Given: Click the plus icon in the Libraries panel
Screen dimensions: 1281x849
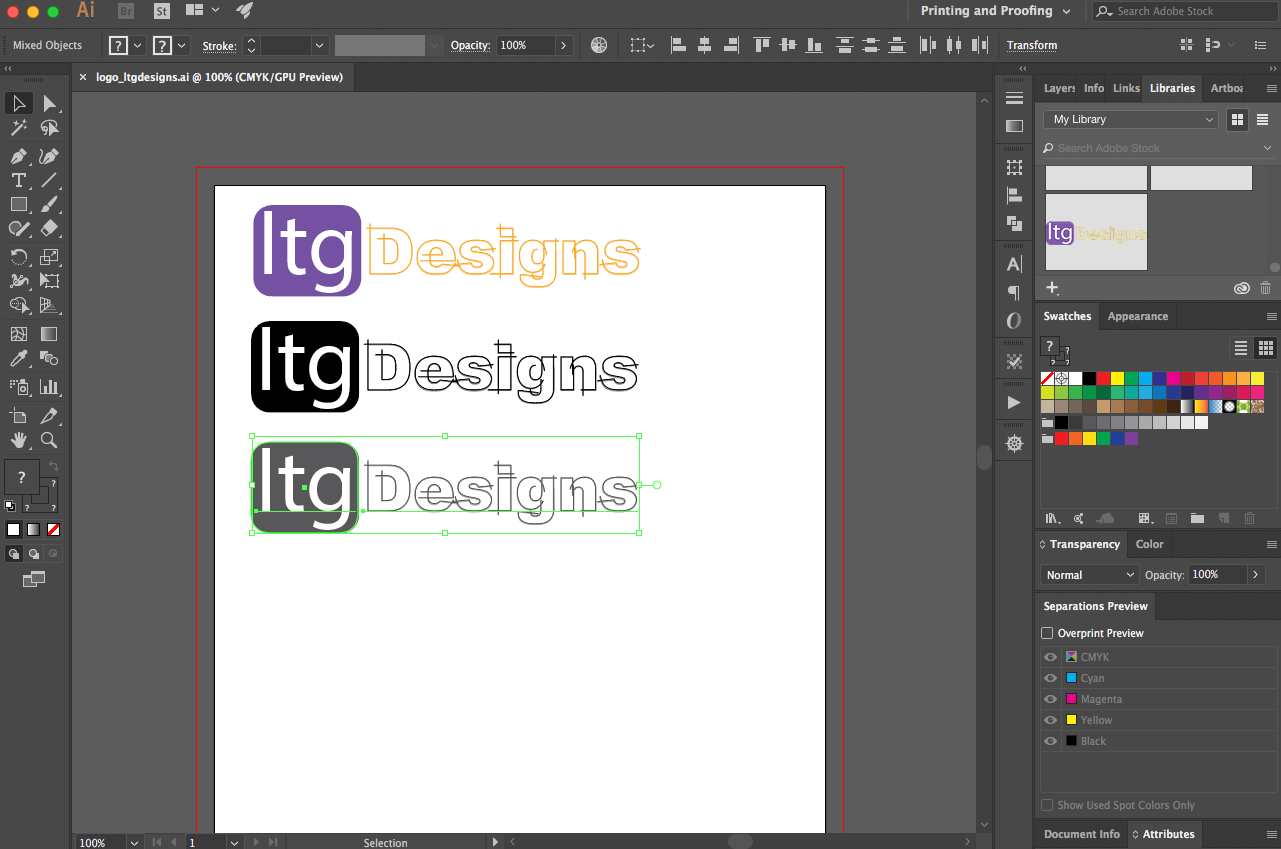Looking at the screenshot, I should (x=1052, y=288).
